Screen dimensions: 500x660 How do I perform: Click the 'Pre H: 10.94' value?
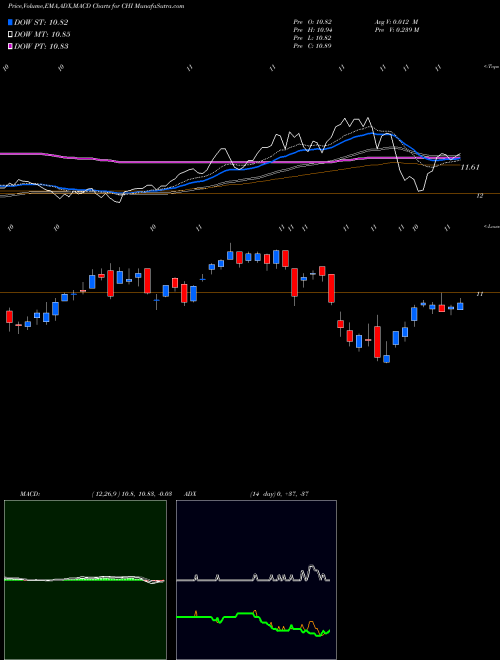pyautogui.click(x=312, y=30)
